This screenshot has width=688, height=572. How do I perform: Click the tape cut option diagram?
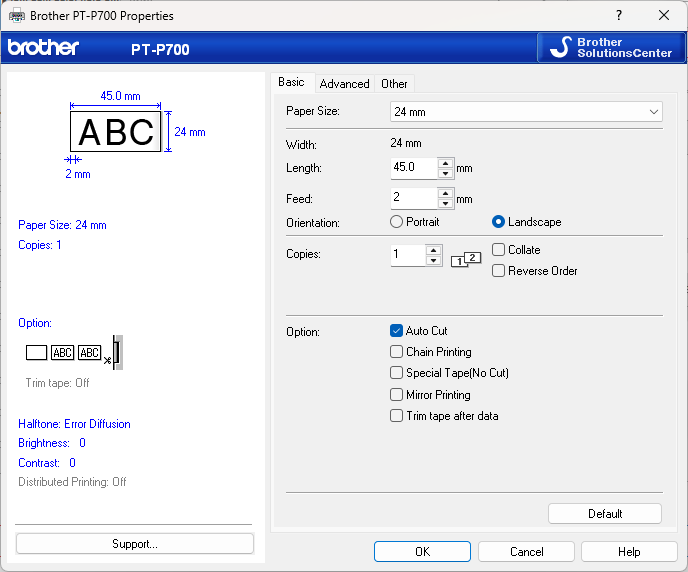pyautogui.click(x=75, y=352)
